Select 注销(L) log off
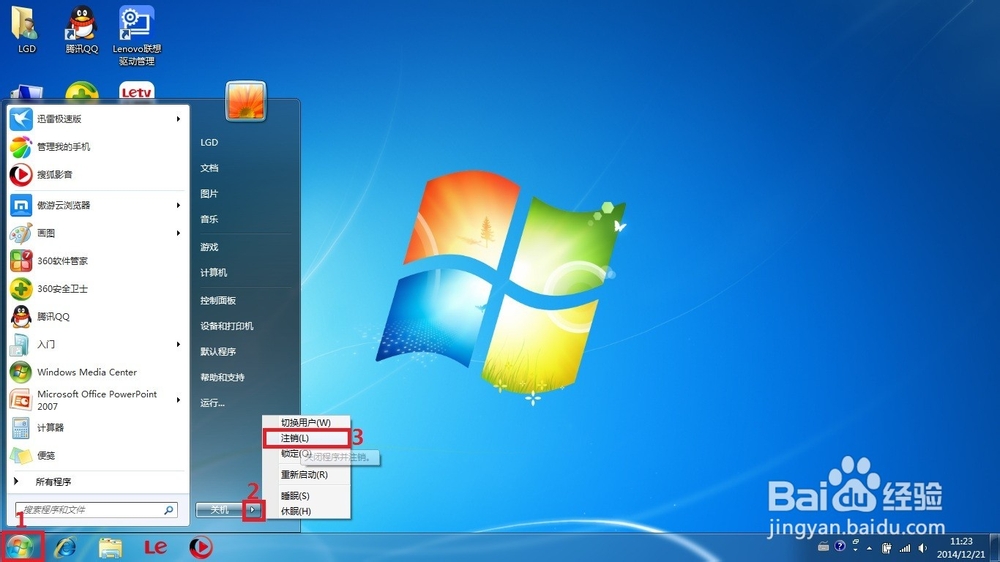The height and width of the screenshot is (562, 1000). point(306,438)
